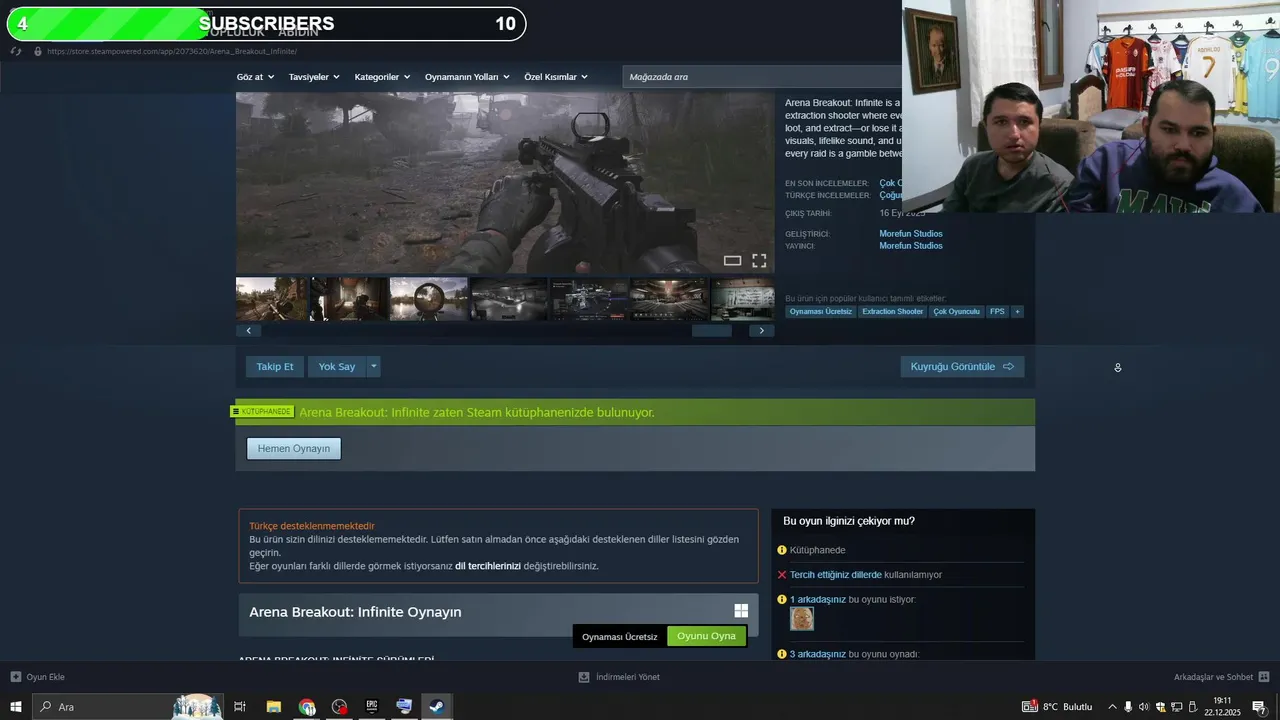Open the friend's avatar who wishlisted game
The image size is (1280, 720).
tap(802, 619)
